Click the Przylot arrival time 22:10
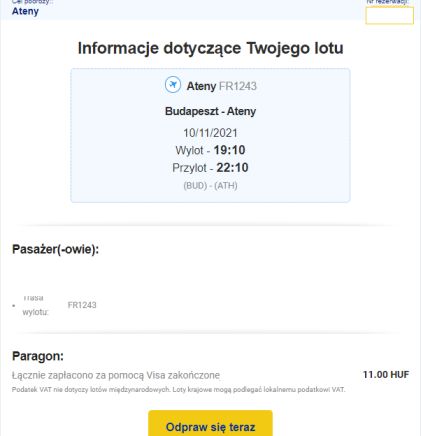The height and width of the screenshot is (436, 421). point(232,167)
